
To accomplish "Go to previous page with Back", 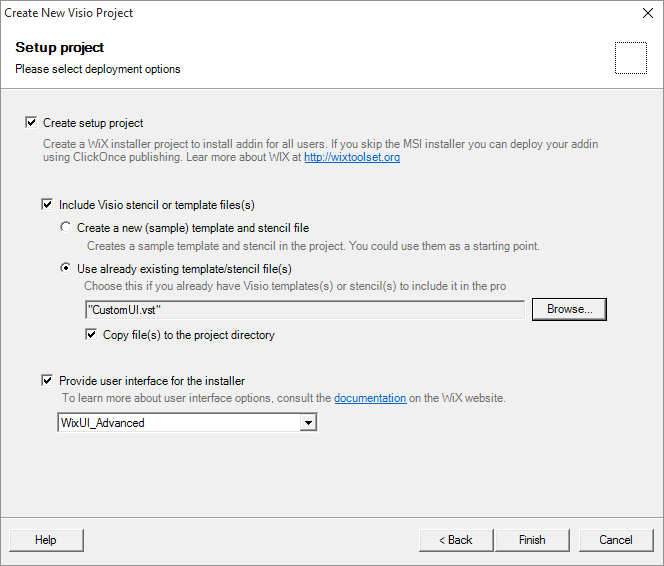I will [456, 540].
